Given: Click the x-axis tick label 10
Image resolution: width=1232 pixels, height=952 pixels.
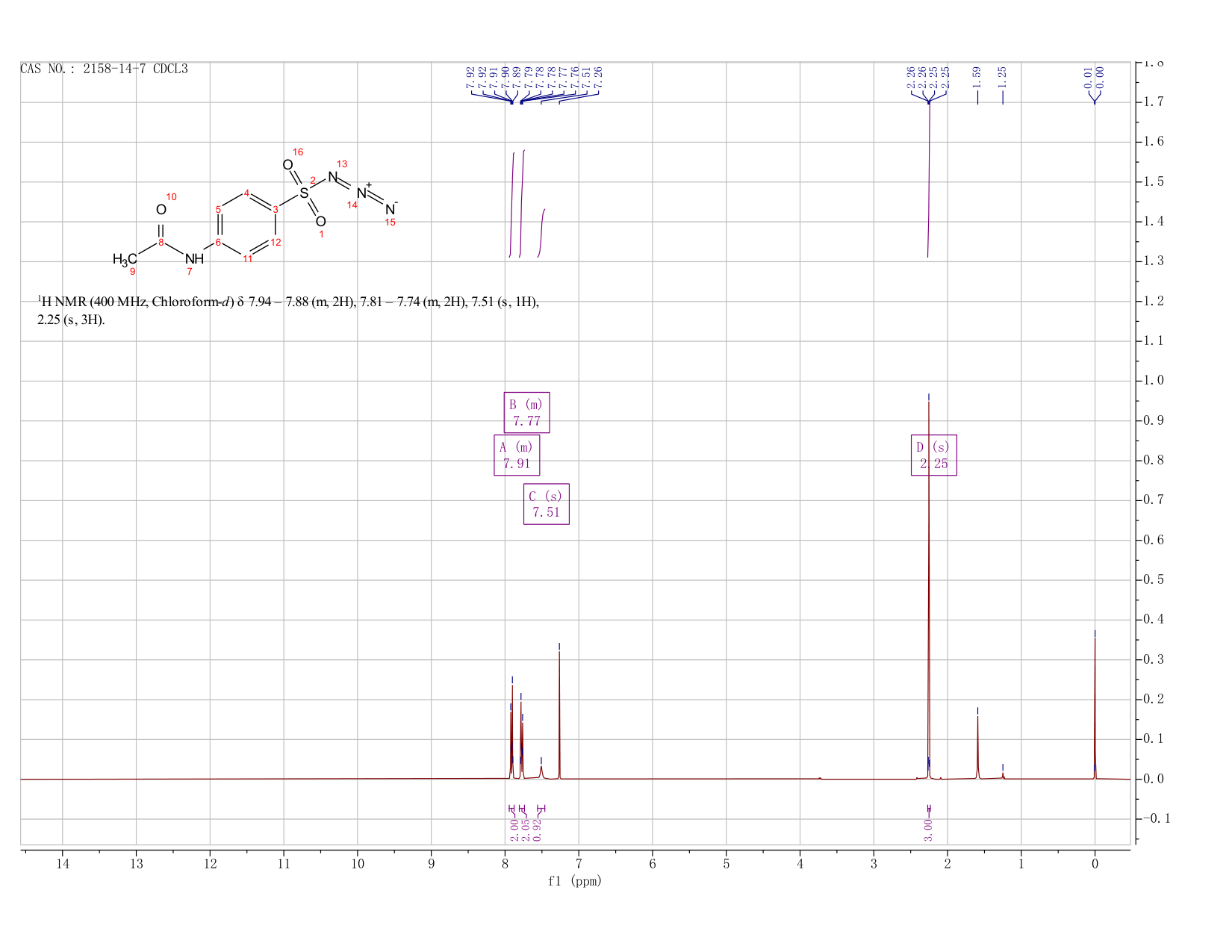Looking at the screenshot, I should click(357, 864).
